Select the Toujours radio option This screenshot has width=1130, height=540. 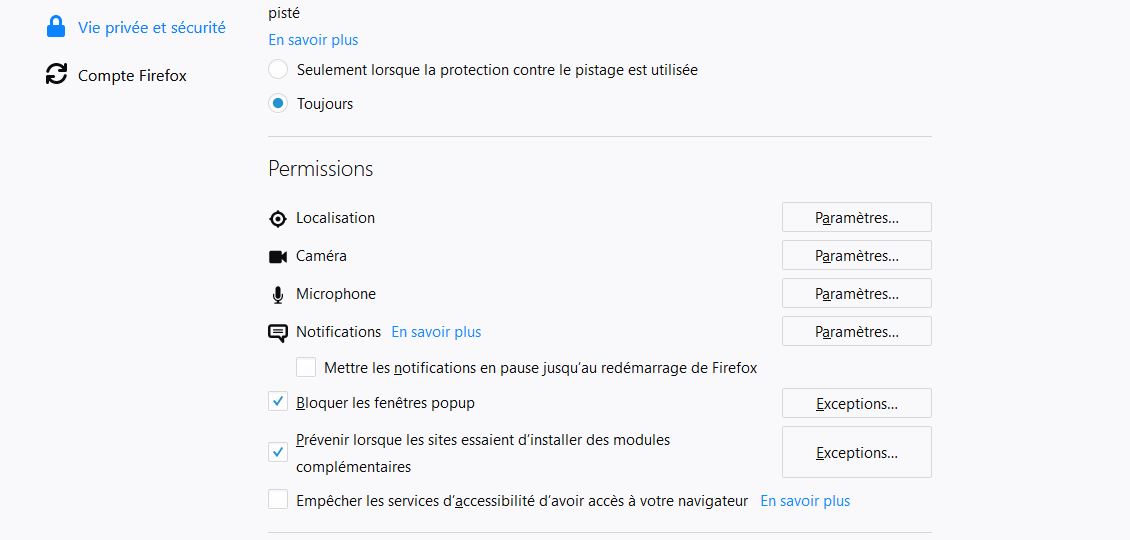[x=278, y=103]
